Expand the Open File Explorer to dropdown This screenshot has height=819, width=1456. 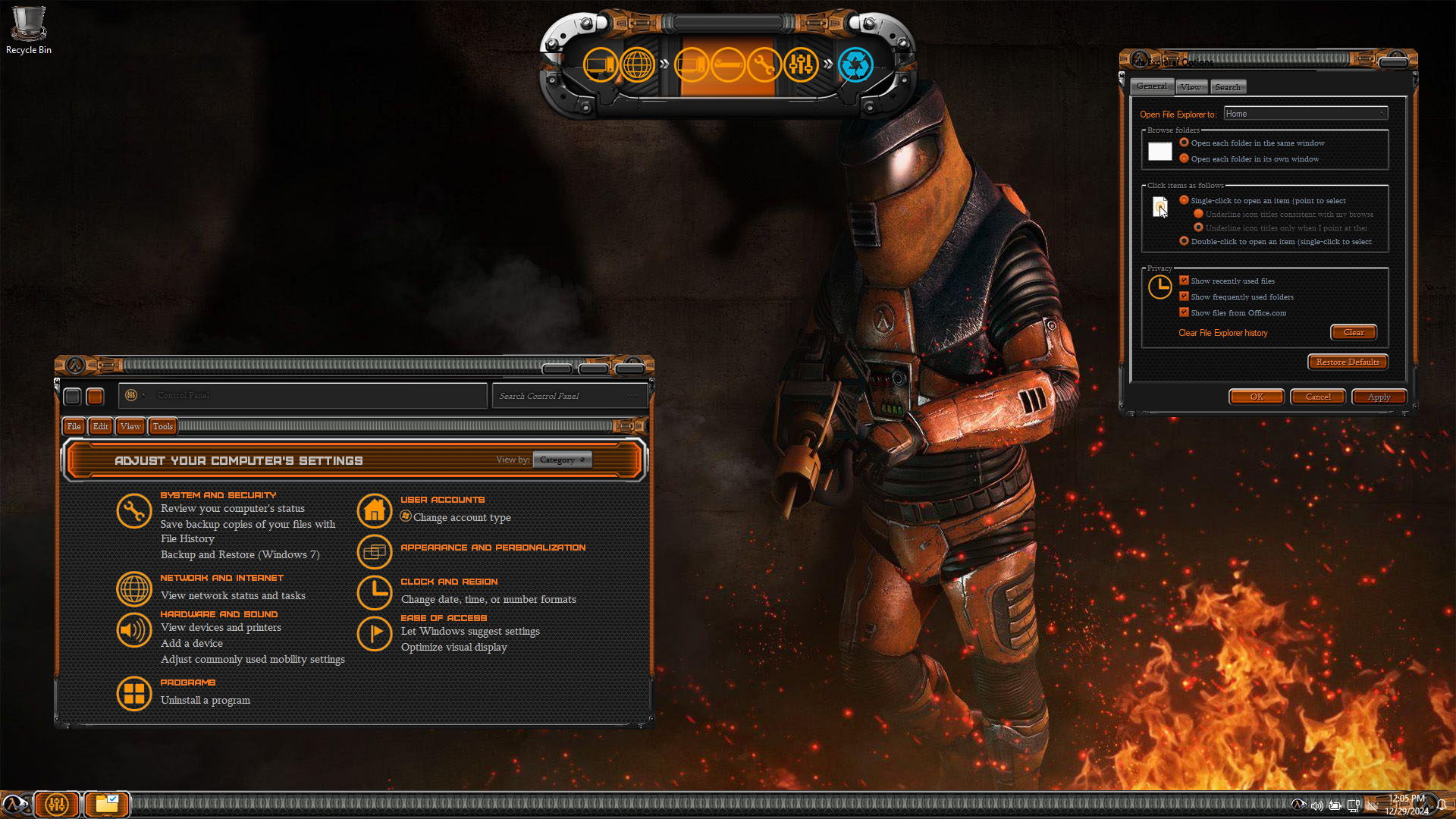(1305, 114)
